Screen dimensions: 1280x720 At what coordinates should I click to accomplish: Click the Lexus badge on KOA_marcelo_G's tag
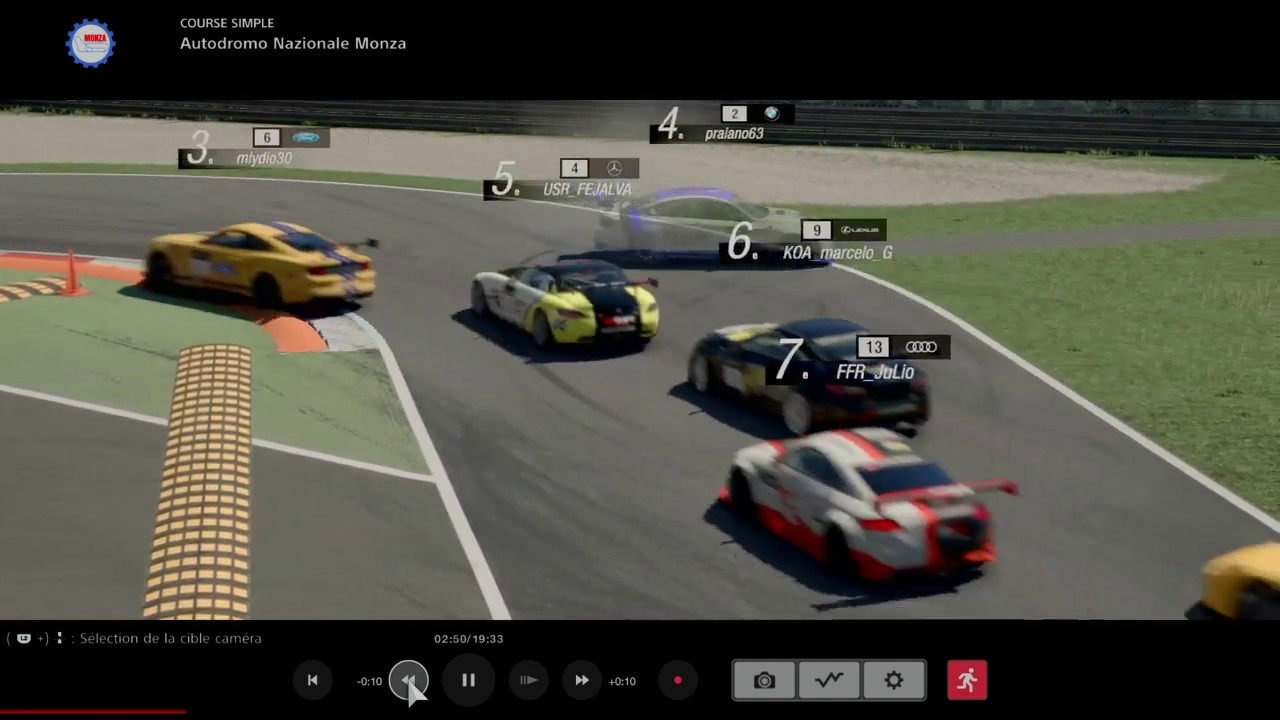(860, 230)
